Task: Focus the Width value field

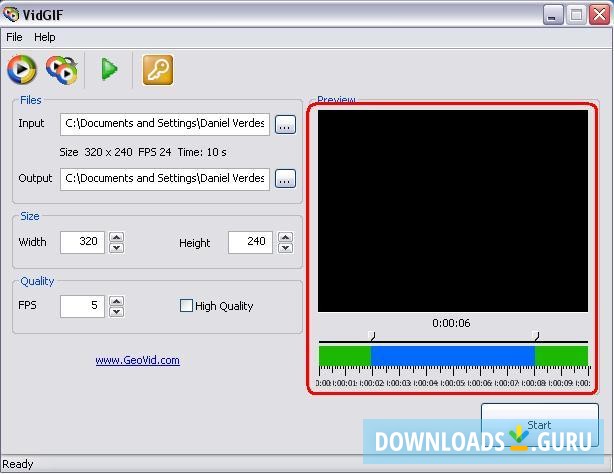Action: point(82,242)
